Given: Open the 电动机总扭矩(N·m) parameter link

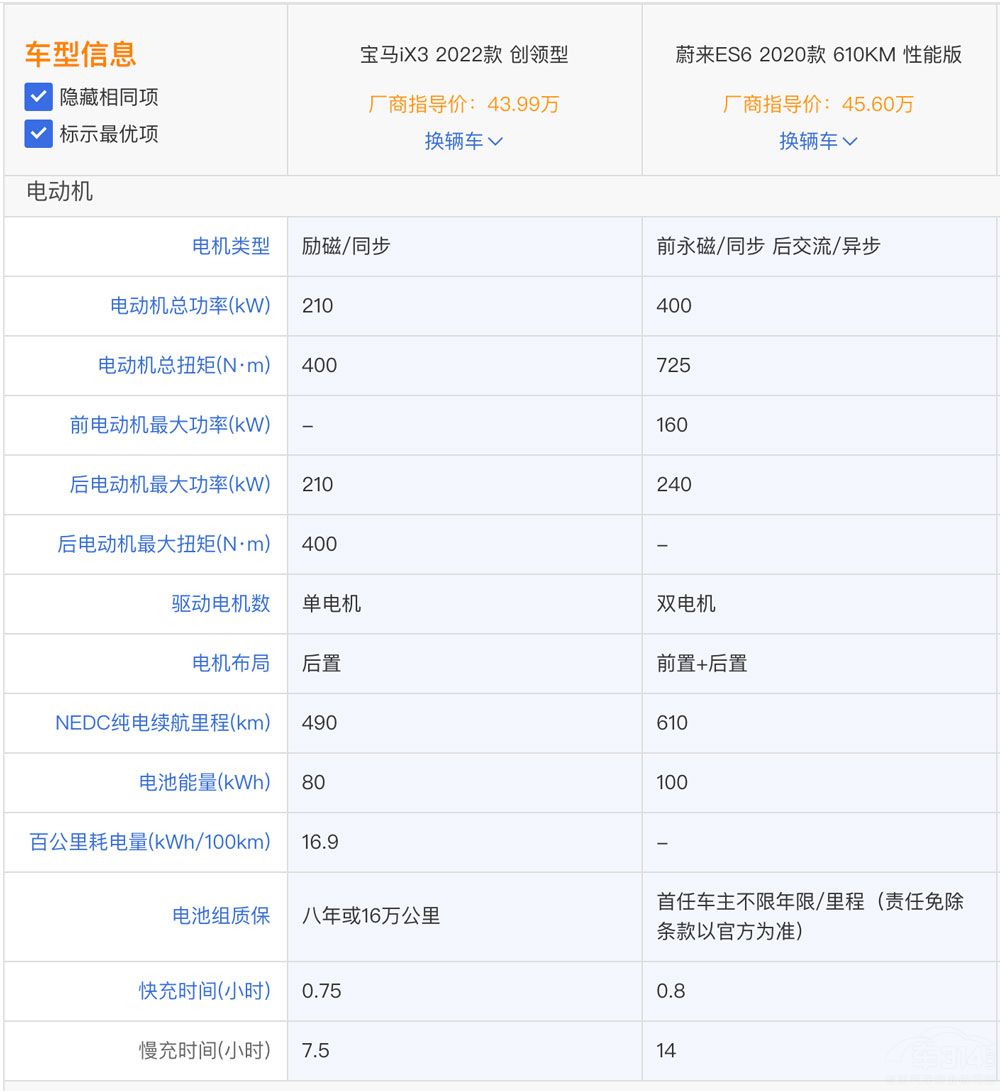Looking at the screenshot, I should [x=184, y=365].
